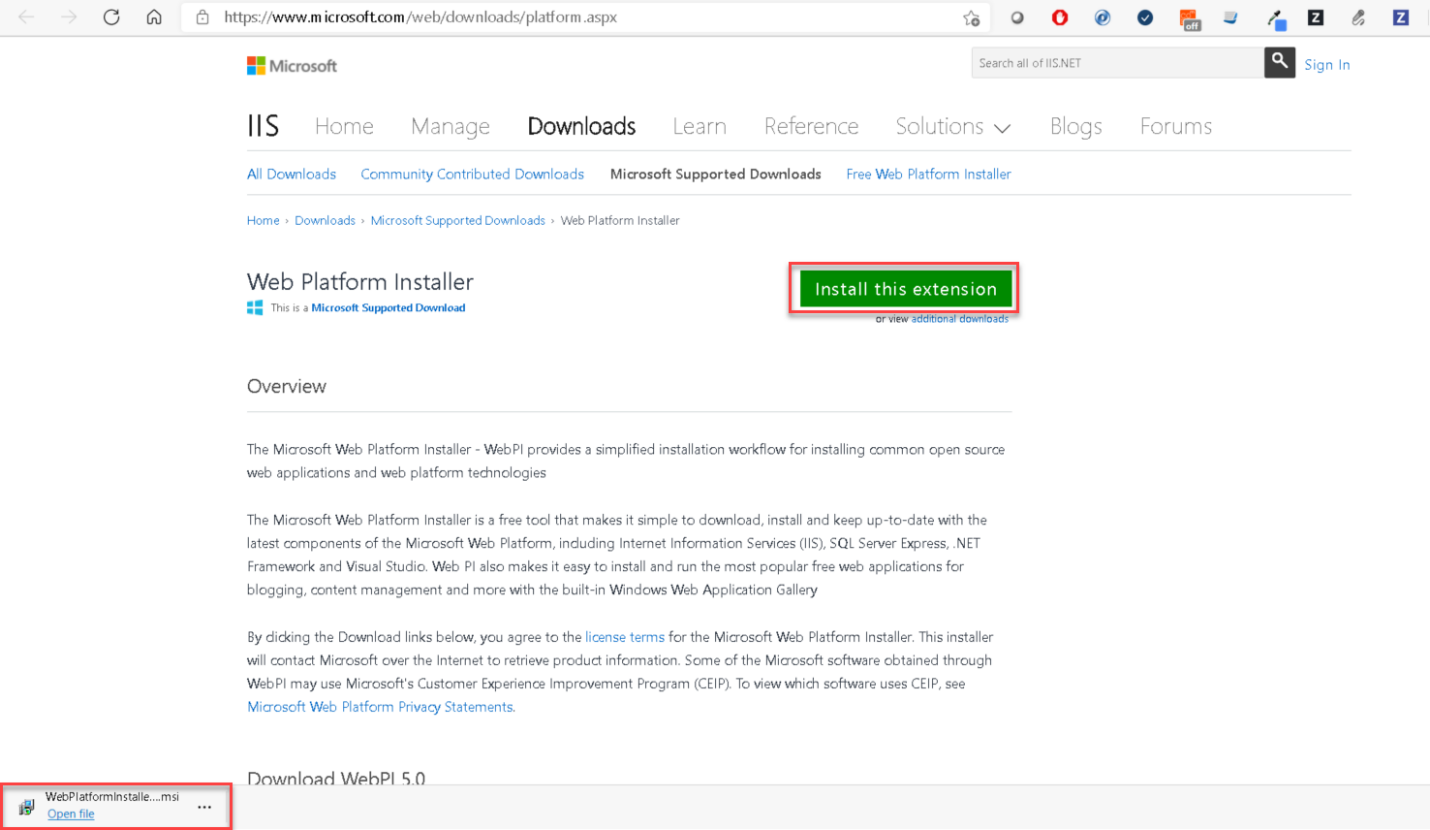
Task: Click the green Install this extension button
Action: 905,289
